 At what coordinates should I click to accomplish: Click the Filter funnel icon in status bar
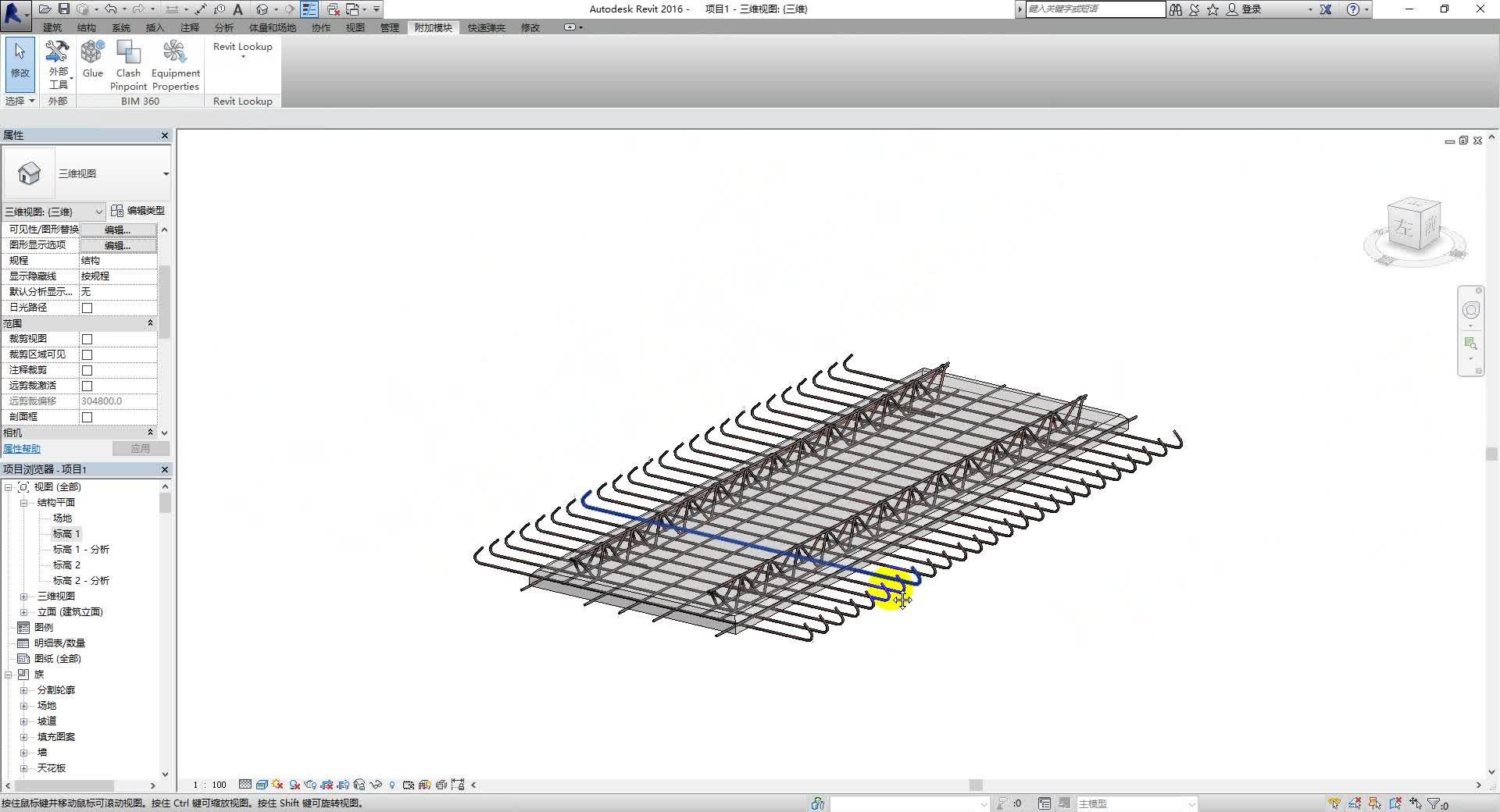[1434, 803]
